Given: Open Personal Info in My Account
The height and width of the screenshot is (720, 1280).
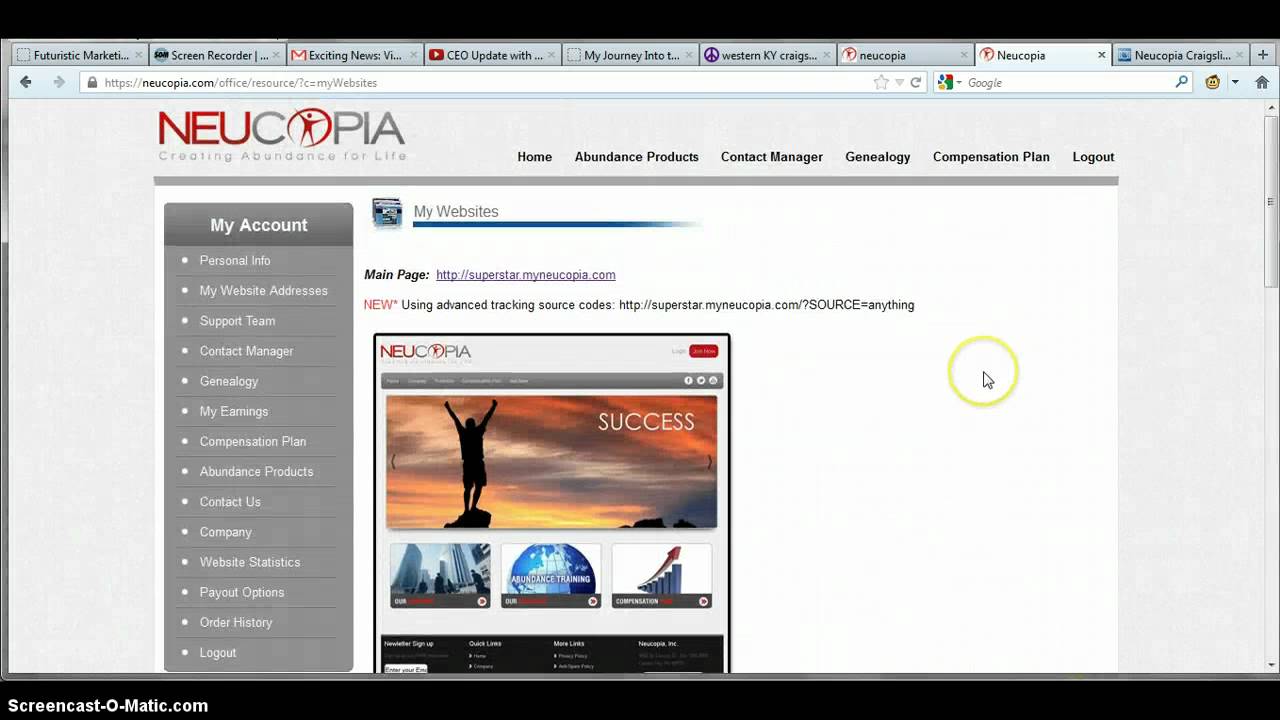Looking at the screenshot, I should [x=235, y=260].
